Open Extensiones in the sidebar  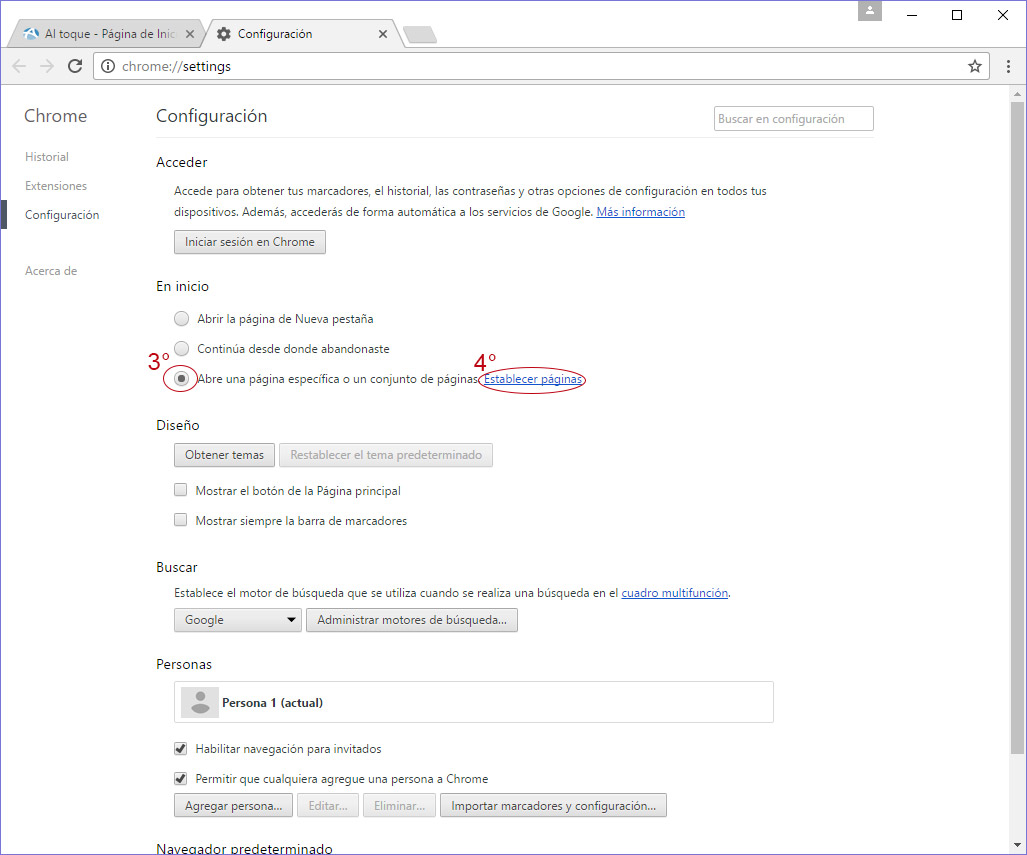point(56,186)
